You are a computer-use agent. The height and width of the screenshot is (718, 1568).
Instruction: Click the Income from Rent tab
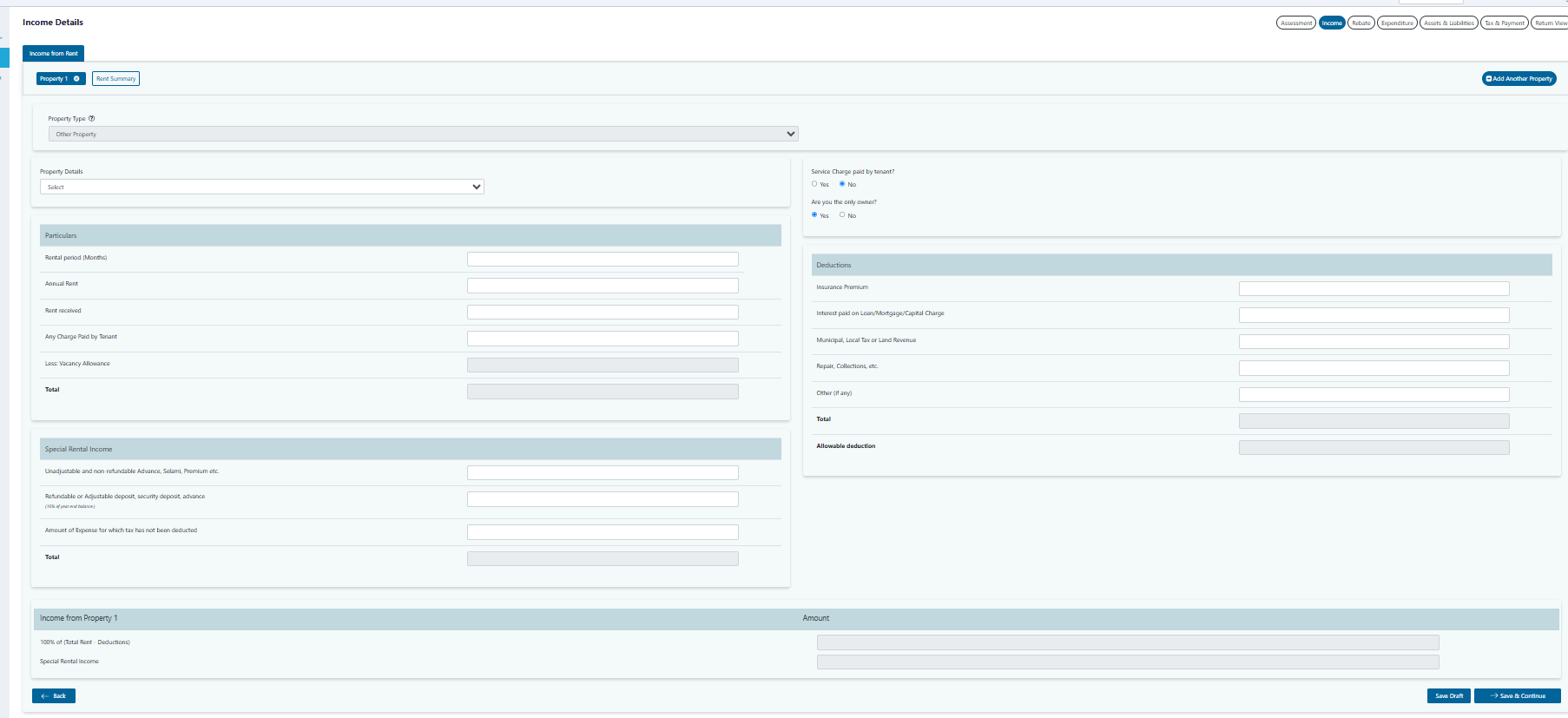coord(53,54)
